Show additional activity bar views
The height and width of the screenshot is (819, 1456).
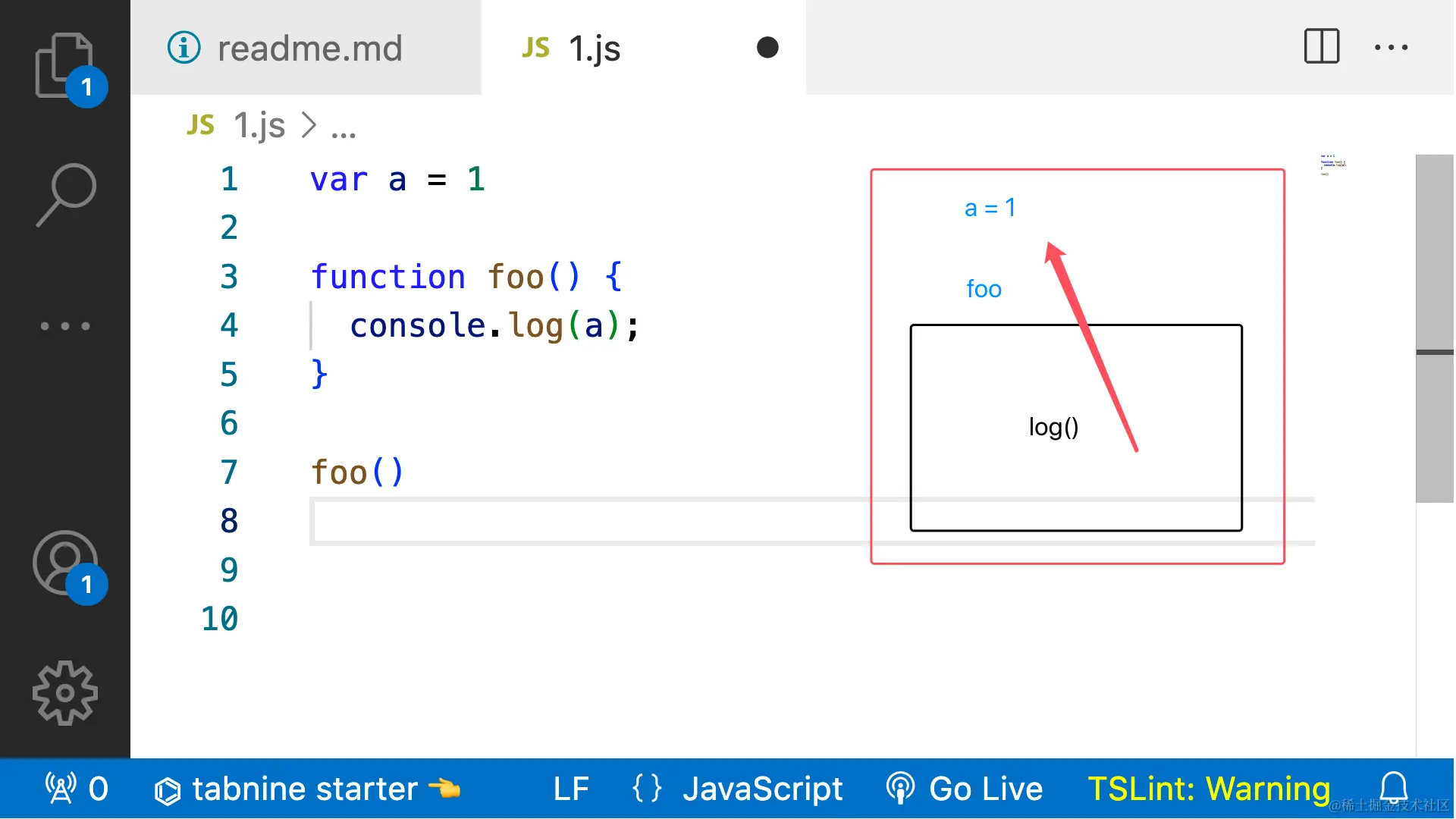(65, 326)
